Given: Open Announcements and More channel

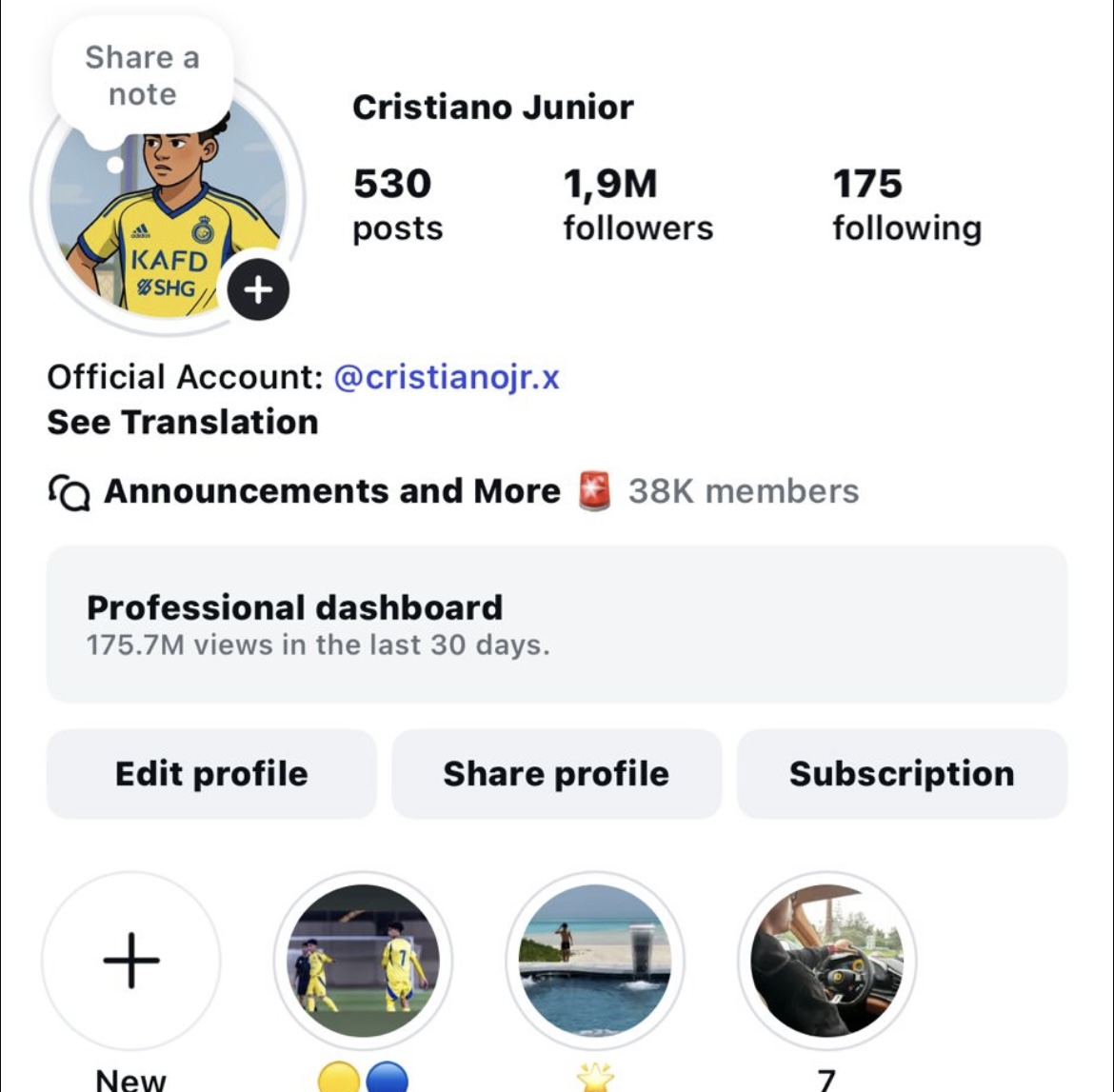Looking at the screenshot, I should pos(331,491).
